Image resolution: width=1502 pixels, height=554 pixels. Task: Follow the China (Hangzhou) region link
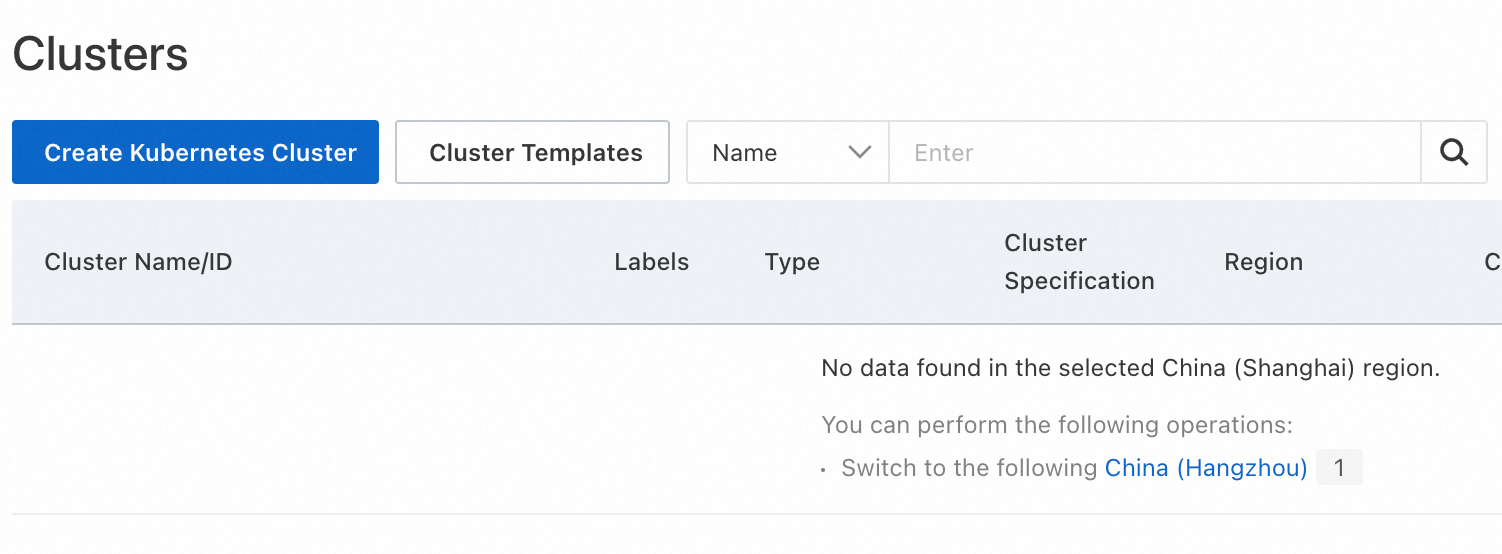[x=1206, y=468]
